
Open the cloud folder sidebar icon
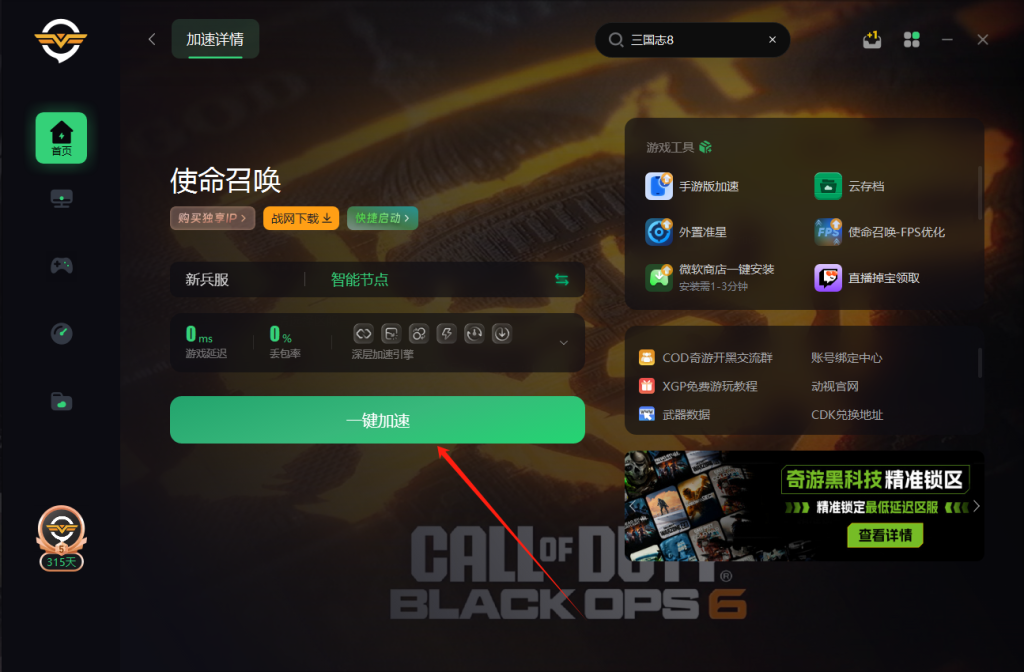click(61, 401)
